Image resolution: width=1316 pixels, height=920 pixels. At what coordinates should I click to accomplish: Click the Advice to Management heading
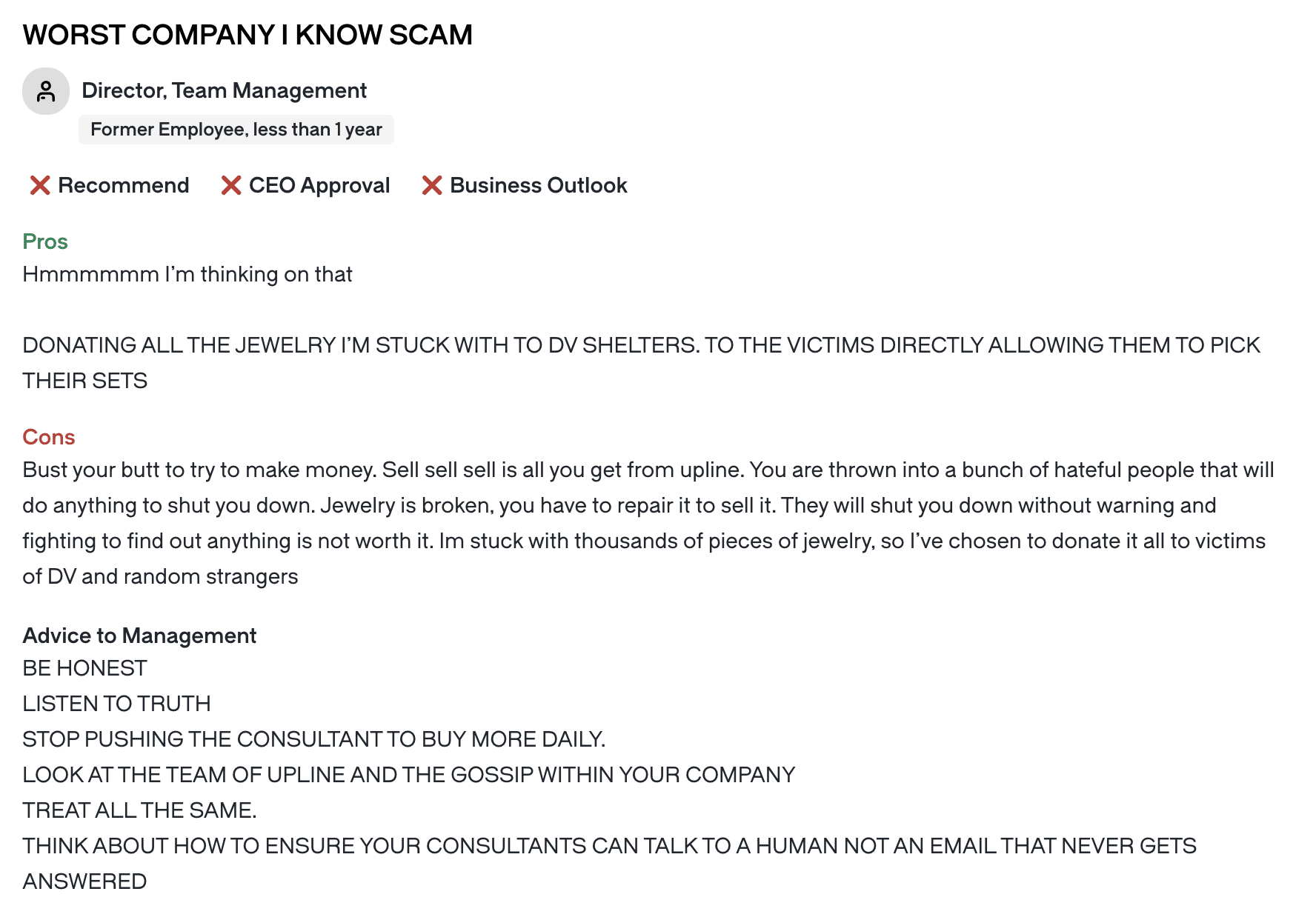139,636
